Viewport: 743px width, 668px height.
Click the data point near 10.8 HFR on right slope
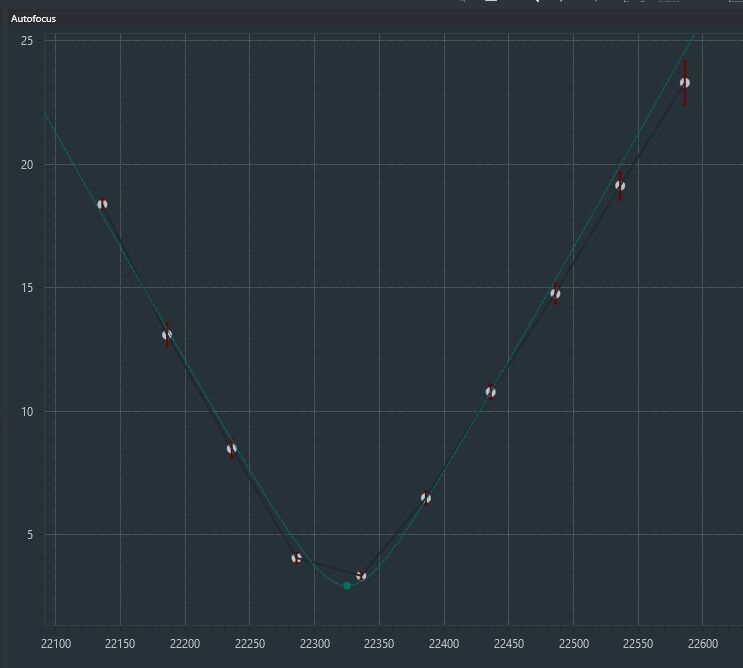coord(490,392)
